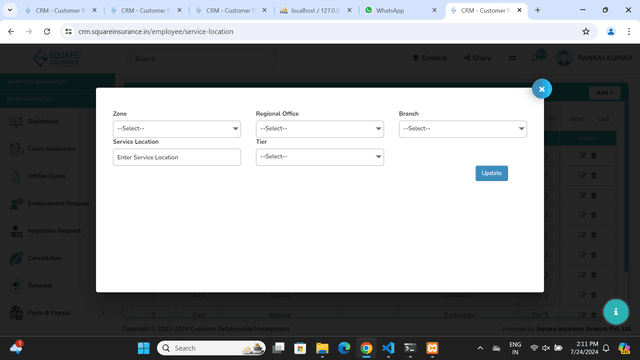Open the tab search dropdown arrow
This screenshot has height=360, width=640.
(9, 10)
